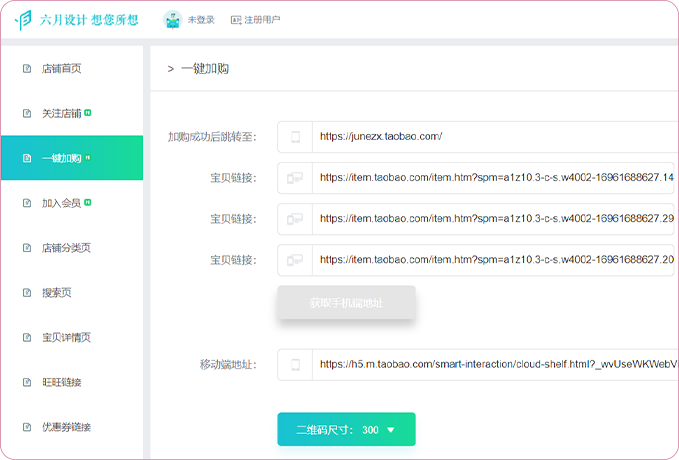Click the page icon beside 一键加购
The width and height of the screenshot is (679, 460).
27,158
